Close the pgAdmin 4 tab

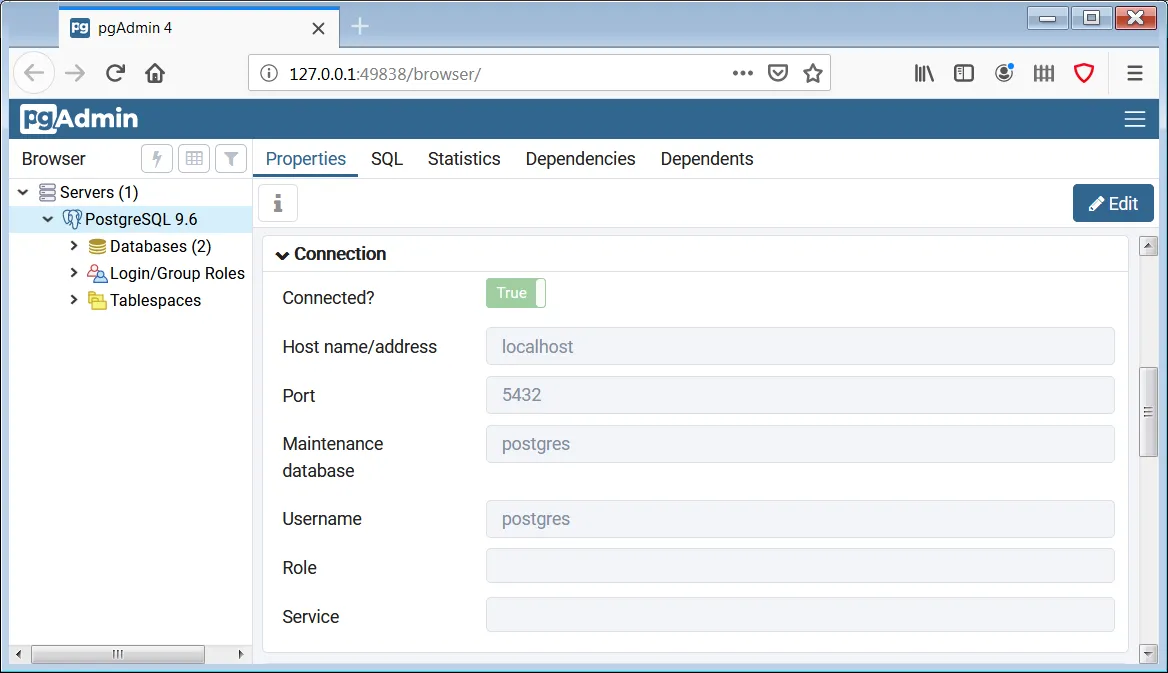coord(318,28)
